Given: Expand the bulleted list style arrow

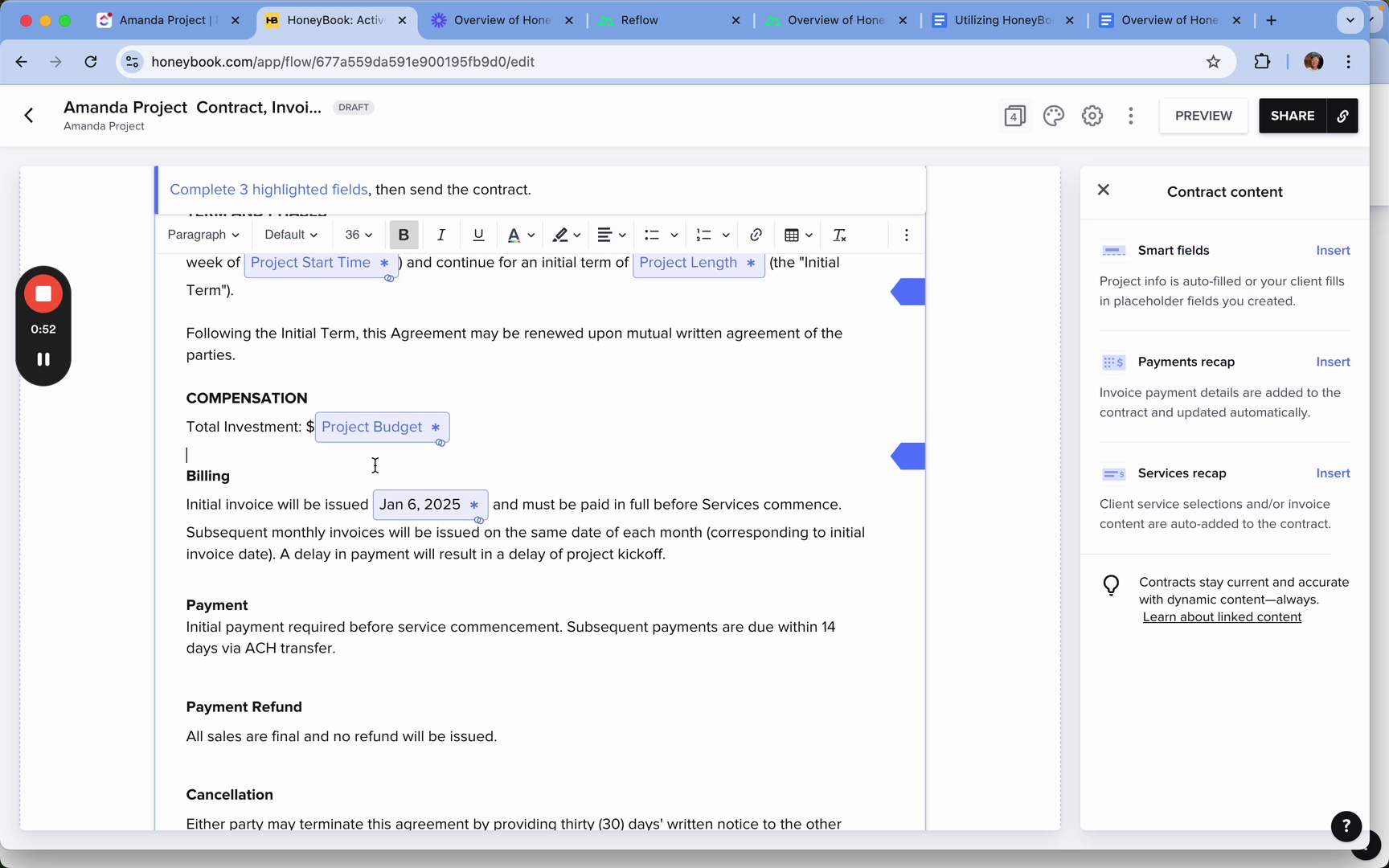Looking at the screenshot, I should 674,235.
